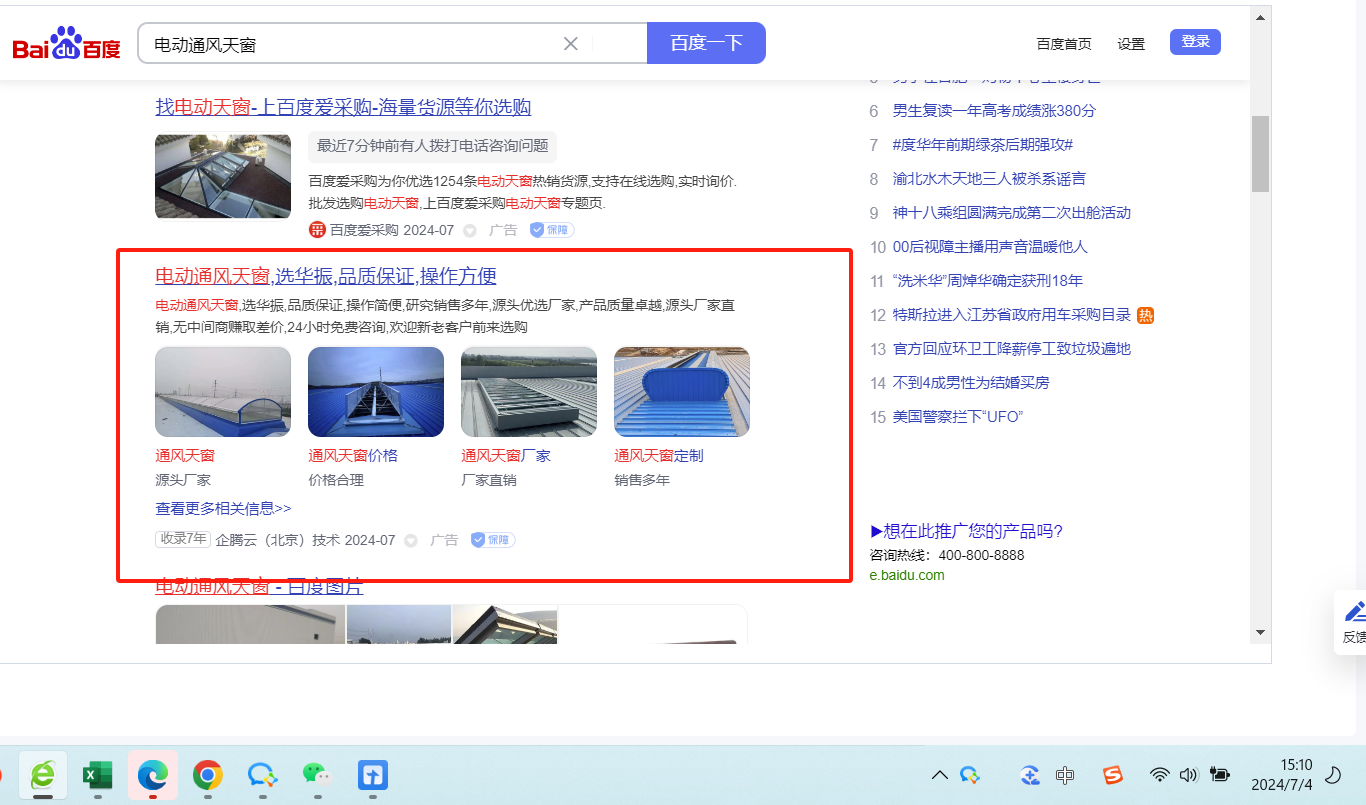Clear the search box with the X icon

(571, 43)
